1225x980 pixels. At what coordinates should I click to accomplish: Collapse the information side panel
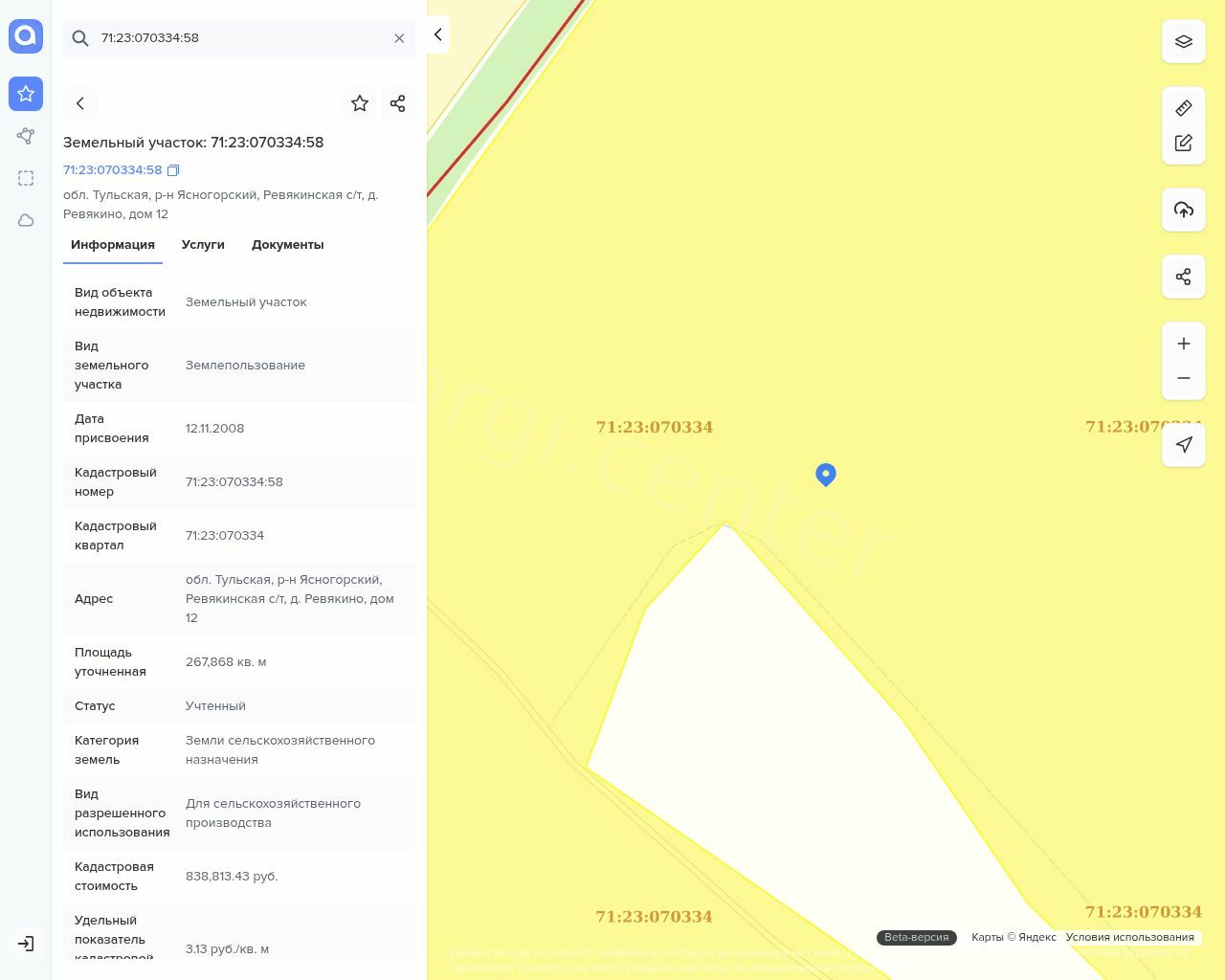pyautogui.click(x=438, y=34)
